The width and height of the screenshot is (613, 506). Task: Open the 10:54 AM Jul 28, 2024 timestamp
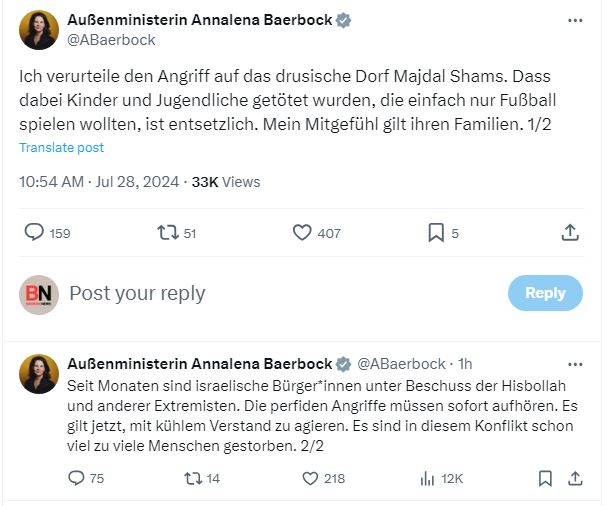[99, 182]
